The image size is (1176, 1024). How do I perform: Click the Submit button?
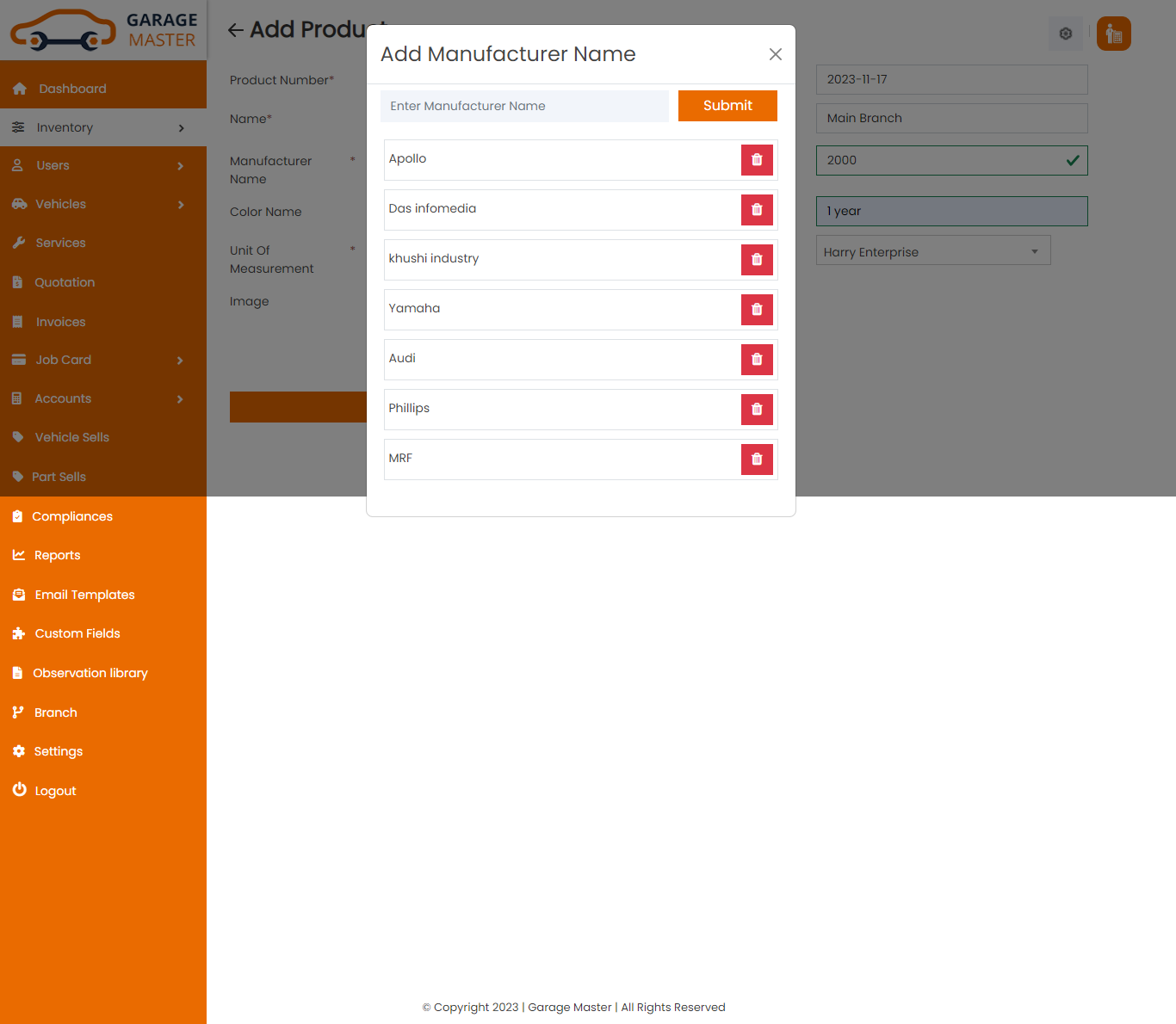pos(727,106)
